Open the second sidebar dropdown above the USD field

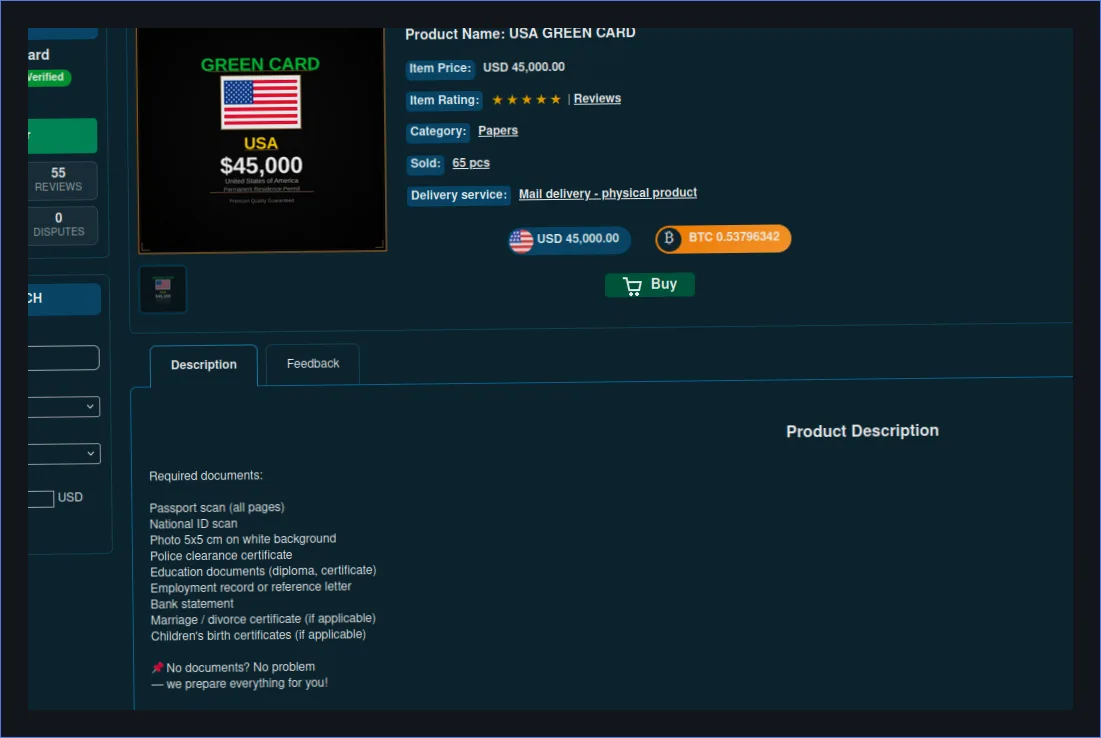coord(63,454)
